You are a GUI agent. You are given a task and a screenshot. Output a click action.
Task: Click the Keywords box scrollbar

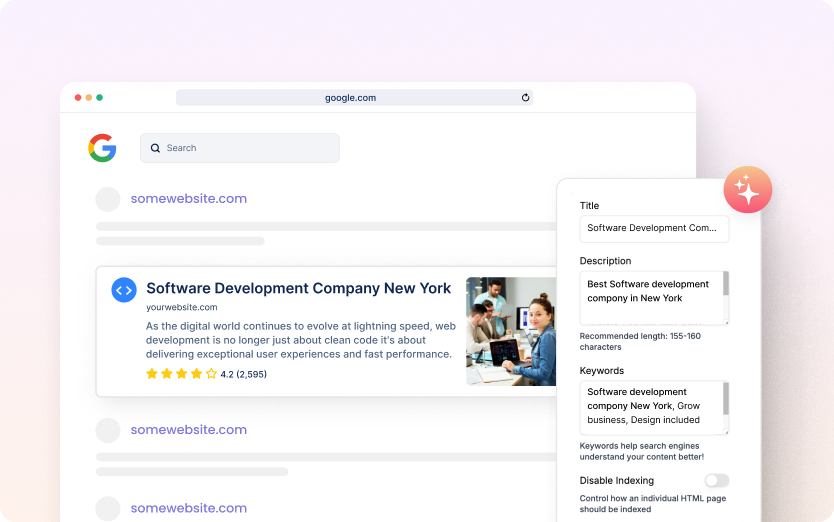coord(726,397)
